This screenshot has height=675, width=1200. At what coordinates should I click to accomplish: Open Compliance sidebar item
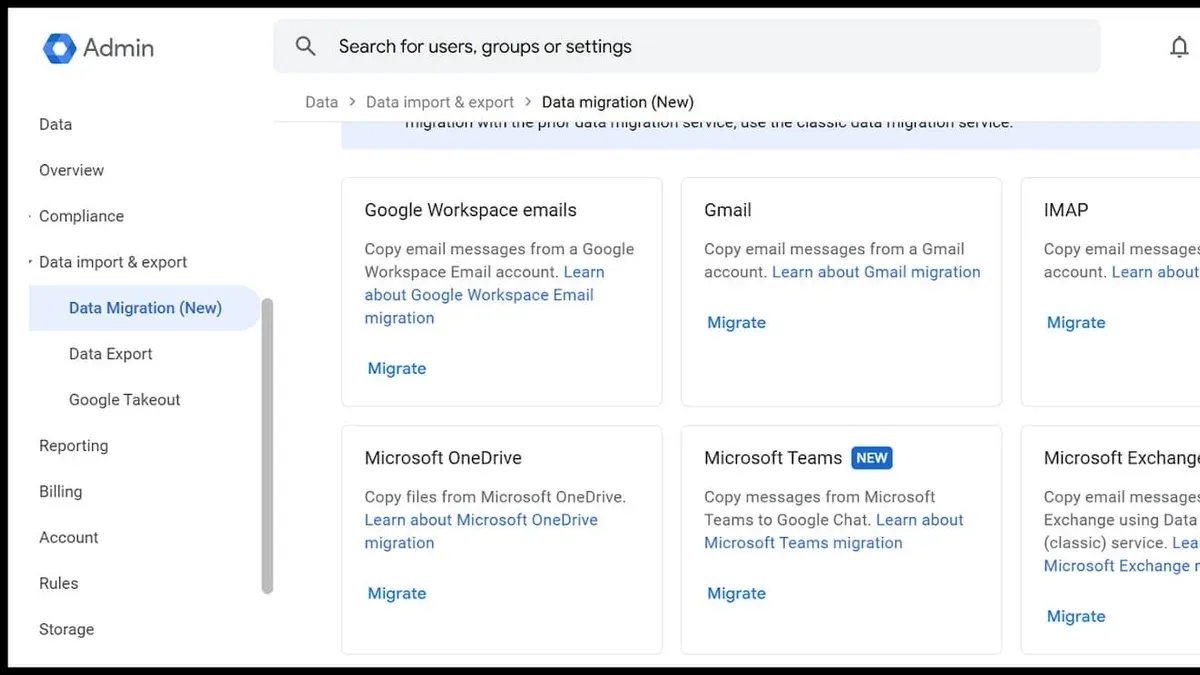pos(81,216)
